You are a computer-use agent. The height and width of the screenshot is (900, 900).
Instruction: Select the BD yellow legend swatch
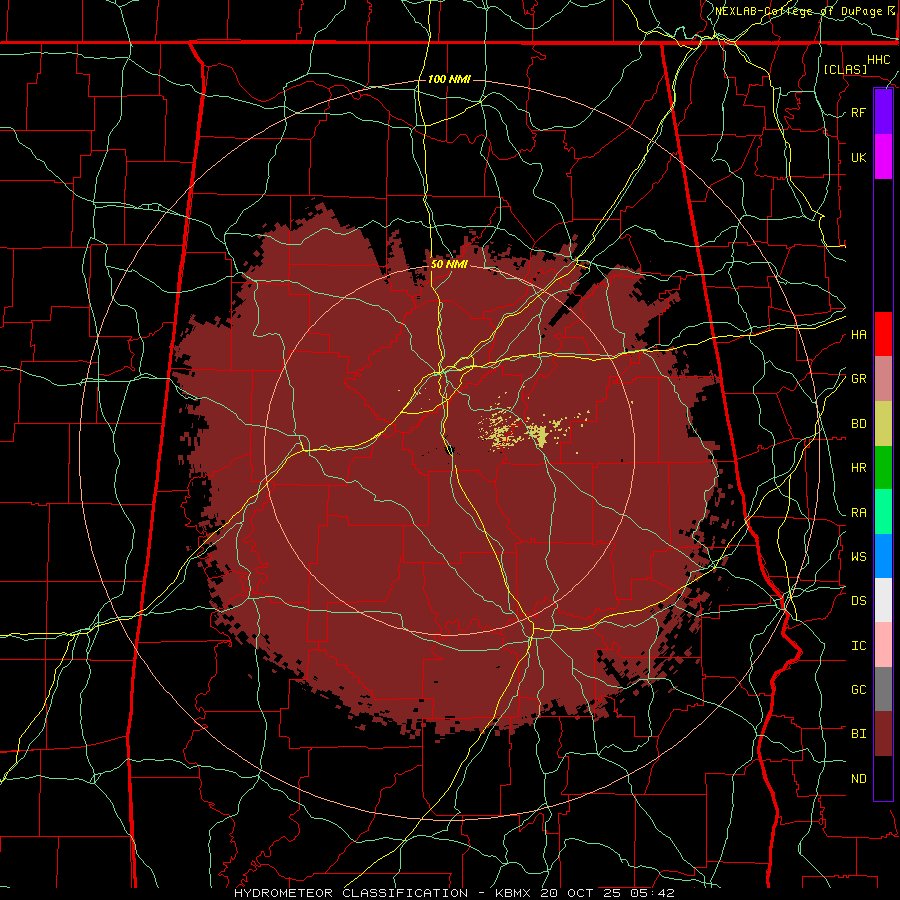tap(883, 423)
